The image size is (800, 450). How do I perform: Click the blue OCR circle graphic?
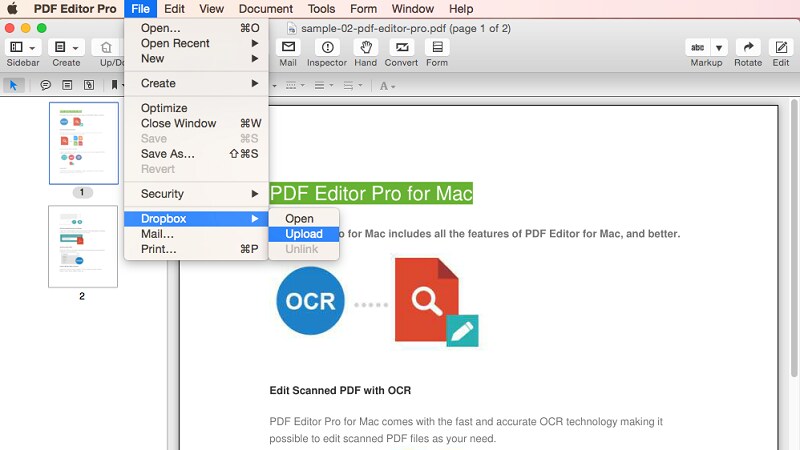coord(310,301)
